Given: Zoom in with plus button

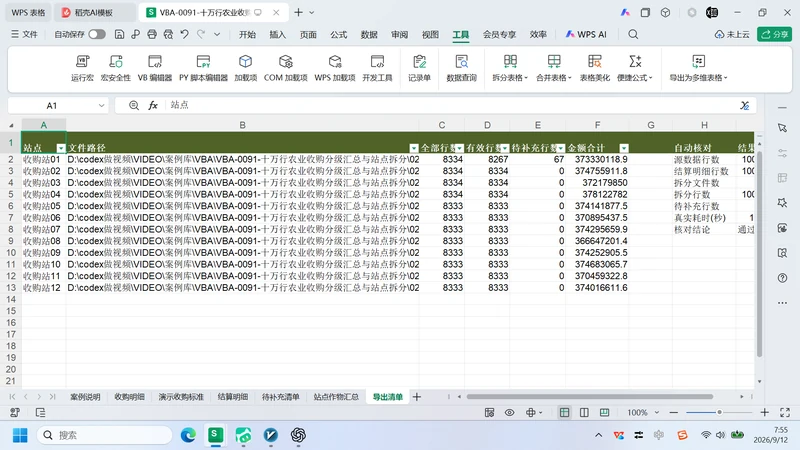Looking at the screenshot, I should coord(764,412).
